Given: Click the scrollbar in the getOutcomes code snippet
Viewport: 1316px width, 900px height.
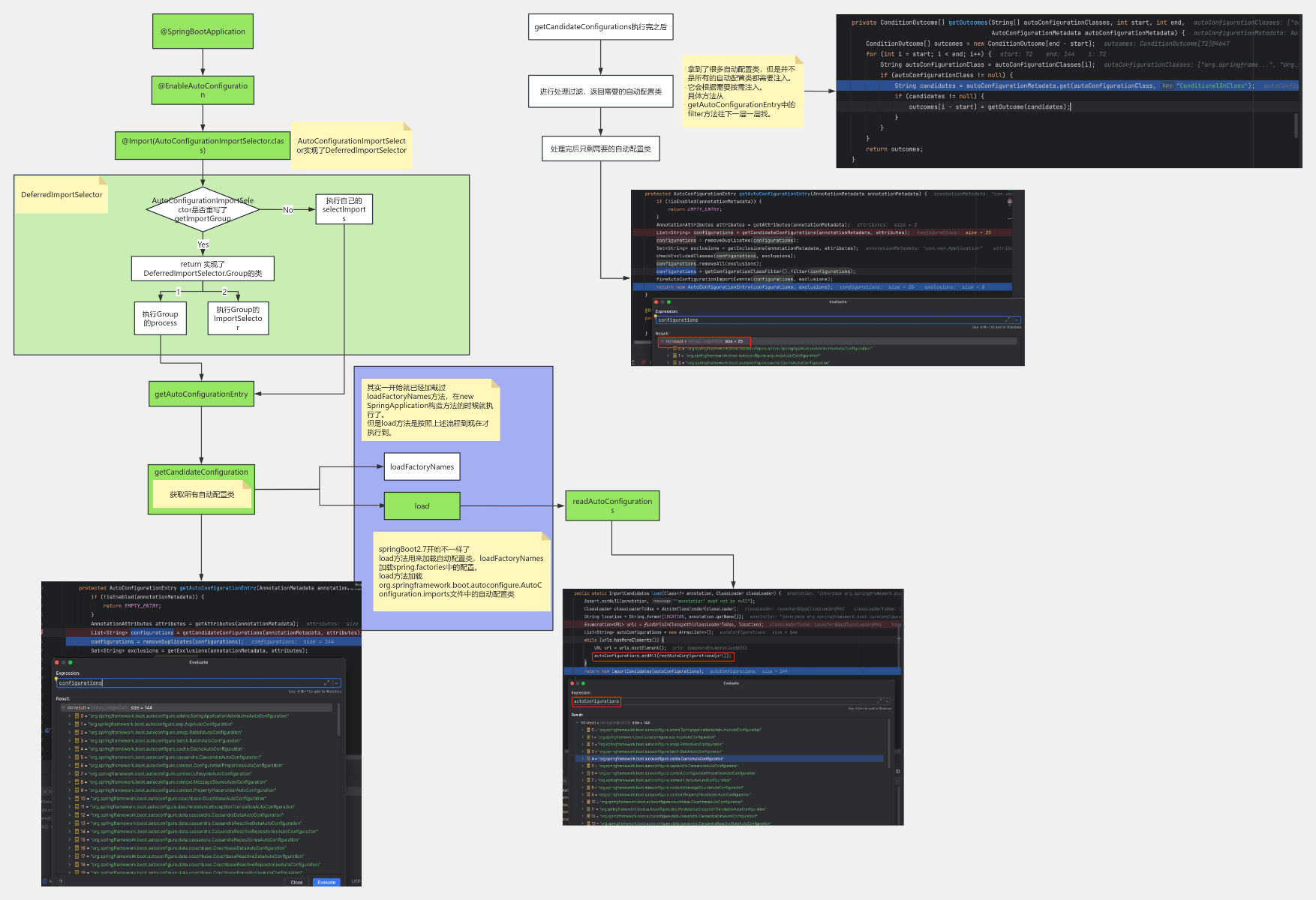Looking at the screenshot, I should point(1296,125).
